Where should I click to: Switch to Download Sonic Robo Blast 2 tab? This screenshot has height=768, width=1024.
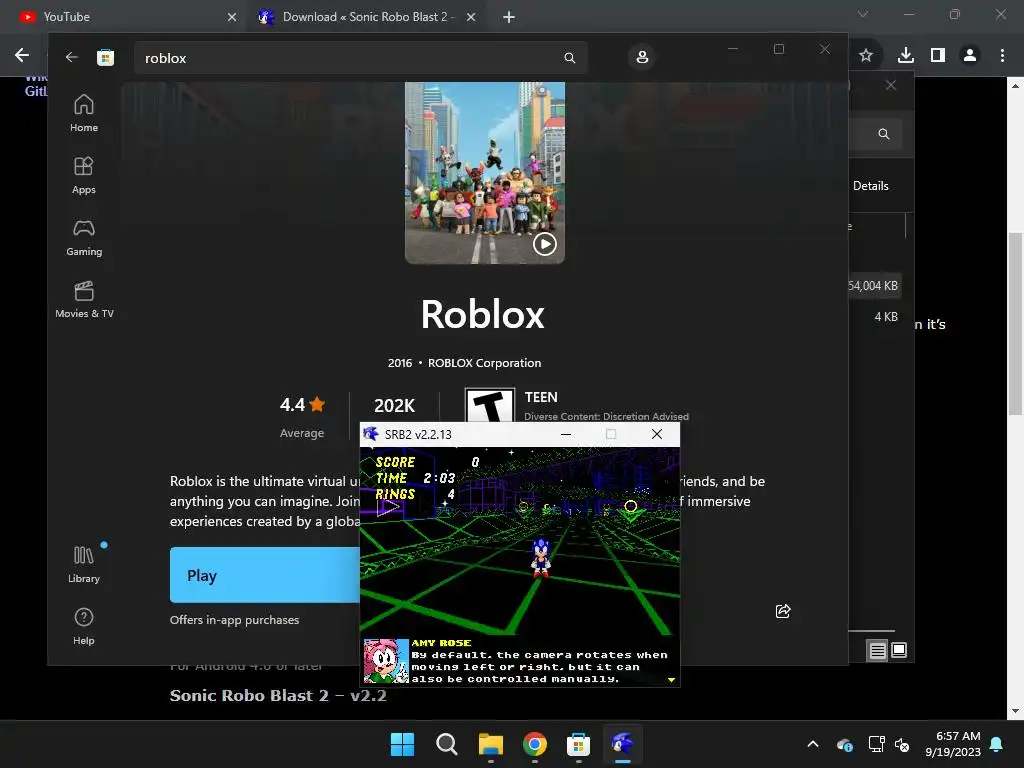366,17
